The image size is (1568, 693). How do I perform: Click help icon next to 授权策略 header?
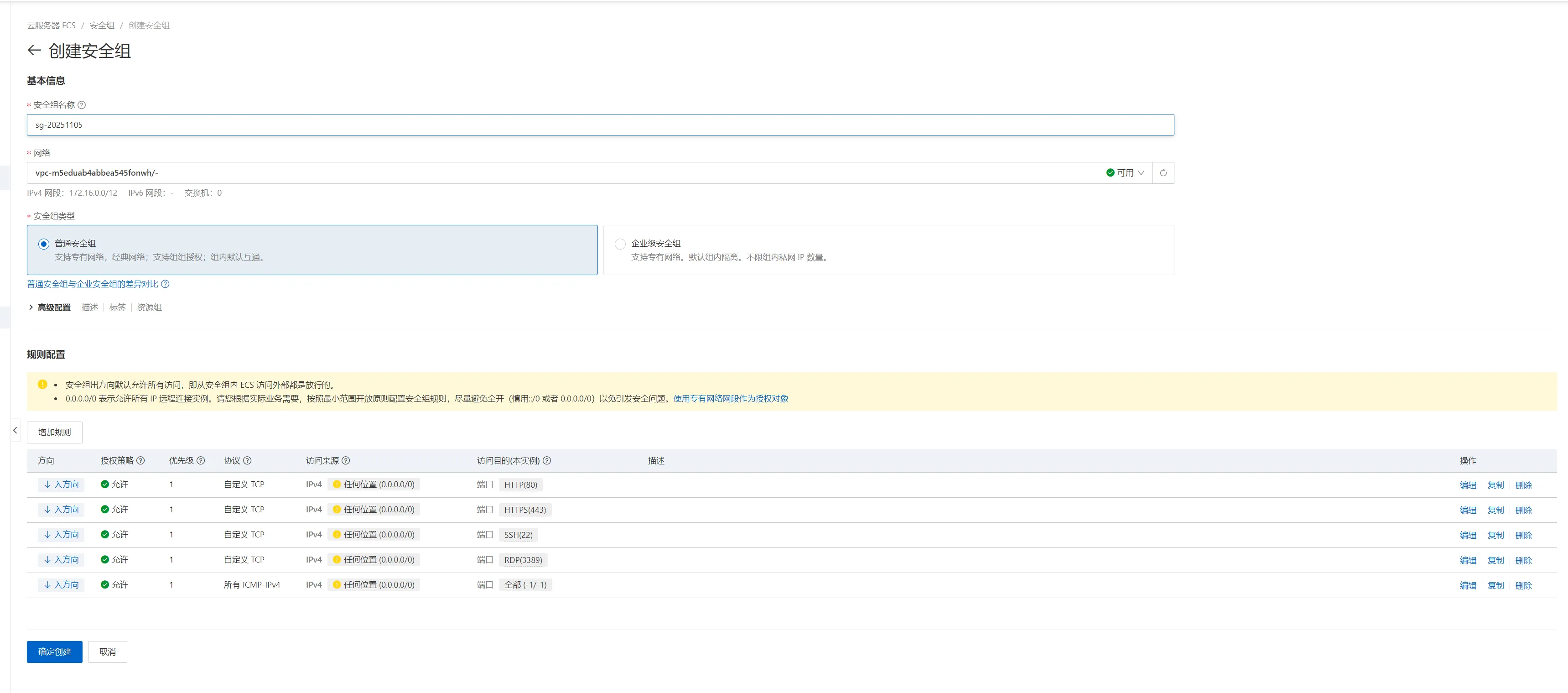click(140, 460)
